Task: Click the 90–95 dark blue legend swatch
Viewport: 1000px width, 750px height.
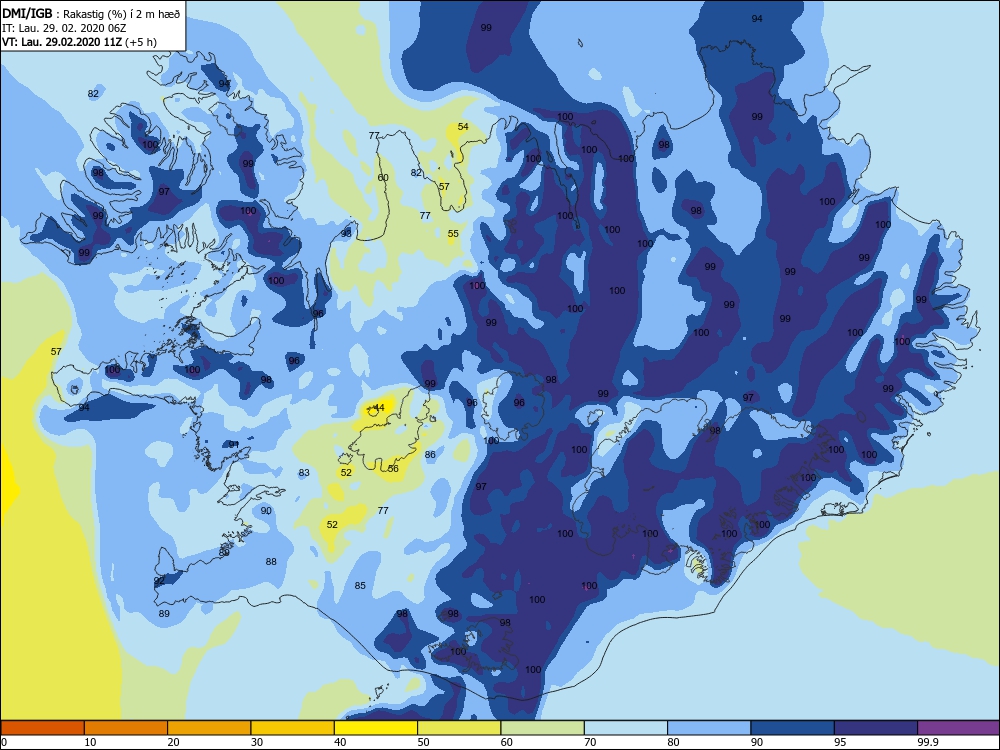Action: [793, 728]
